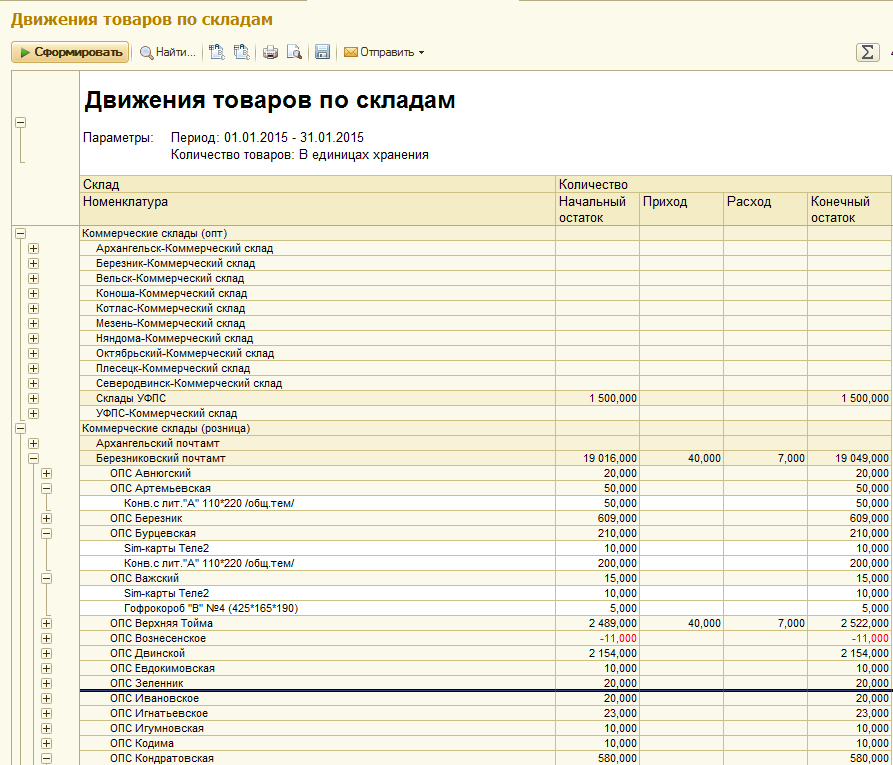This screenshot has height=765, width=893.
Task: Select the ОПС Ивановское row label
Action: pos(154,698)
